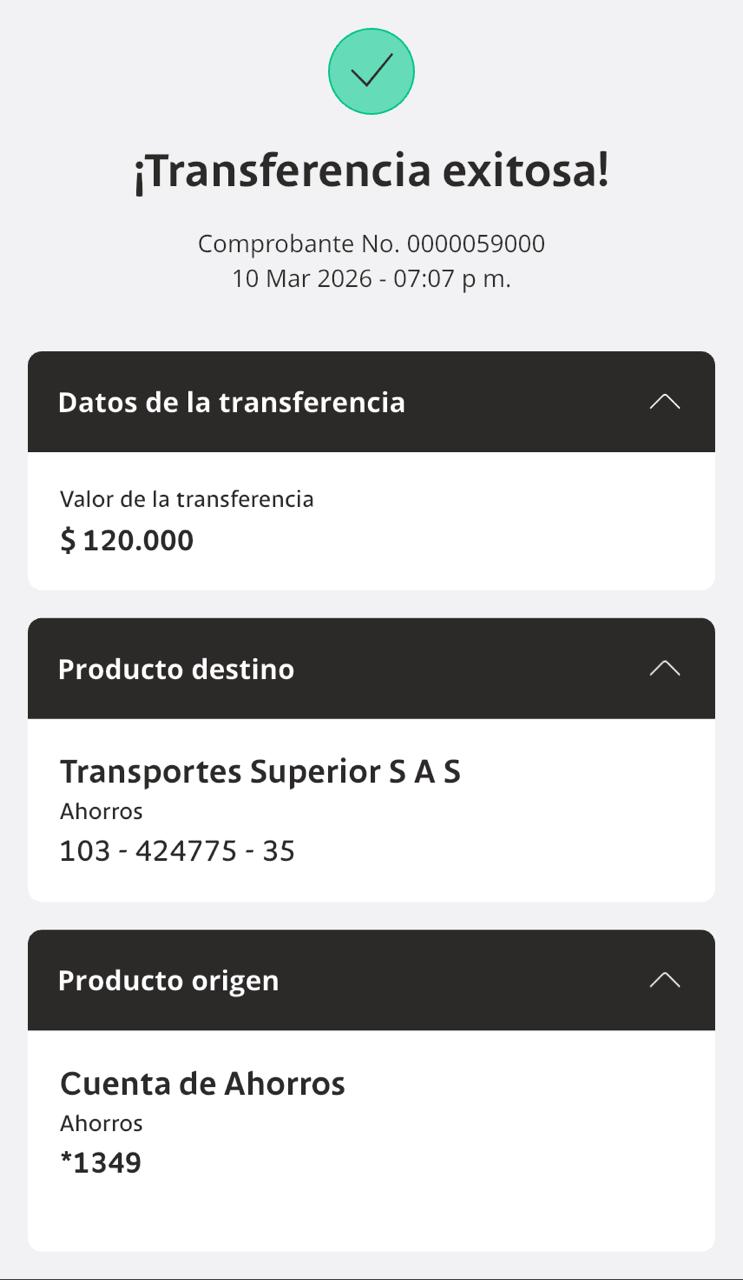Collapse the Producto destino chevron
This screenshot has height=1280, width=743.
point(664,669)
